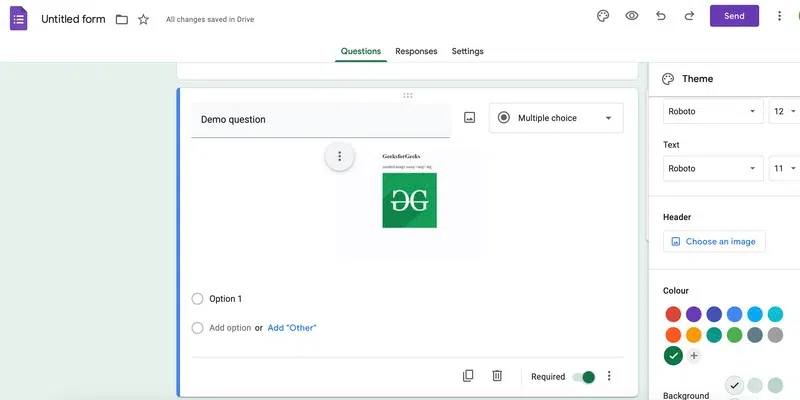Select the blue-grey colour swatch
The image size is (800, 400).
(x=755, y=335)
